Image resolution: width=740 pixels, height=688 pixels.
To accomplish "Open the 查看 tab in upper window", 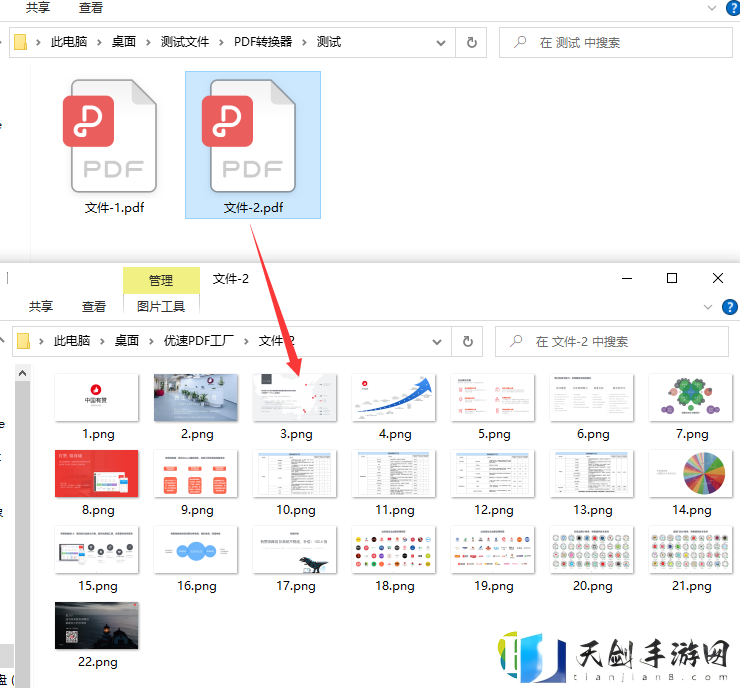I will click(x=91, y=8).
